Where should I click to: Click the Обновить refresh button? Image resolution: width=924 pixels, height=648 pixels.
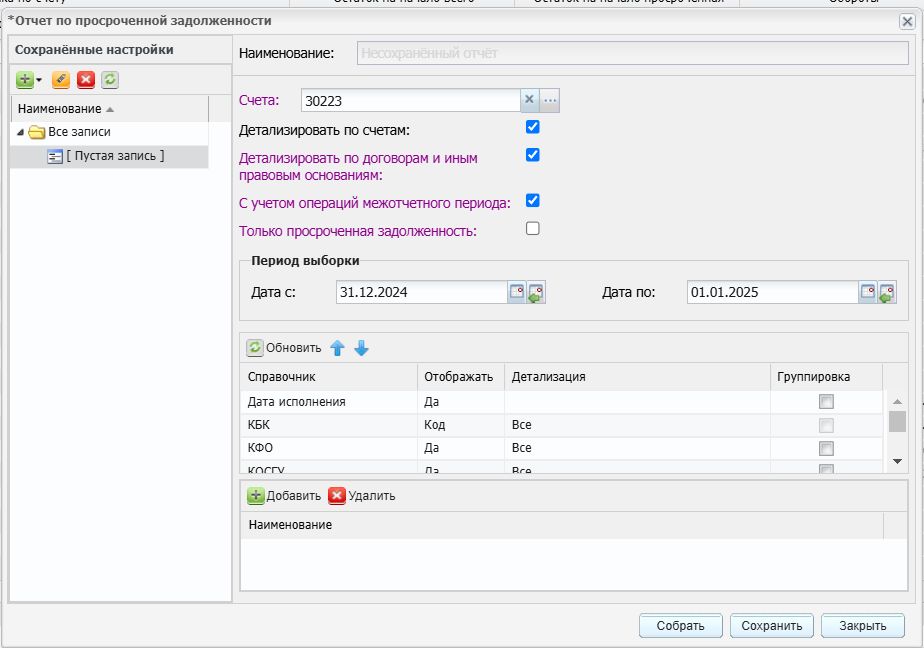point(284,348)
